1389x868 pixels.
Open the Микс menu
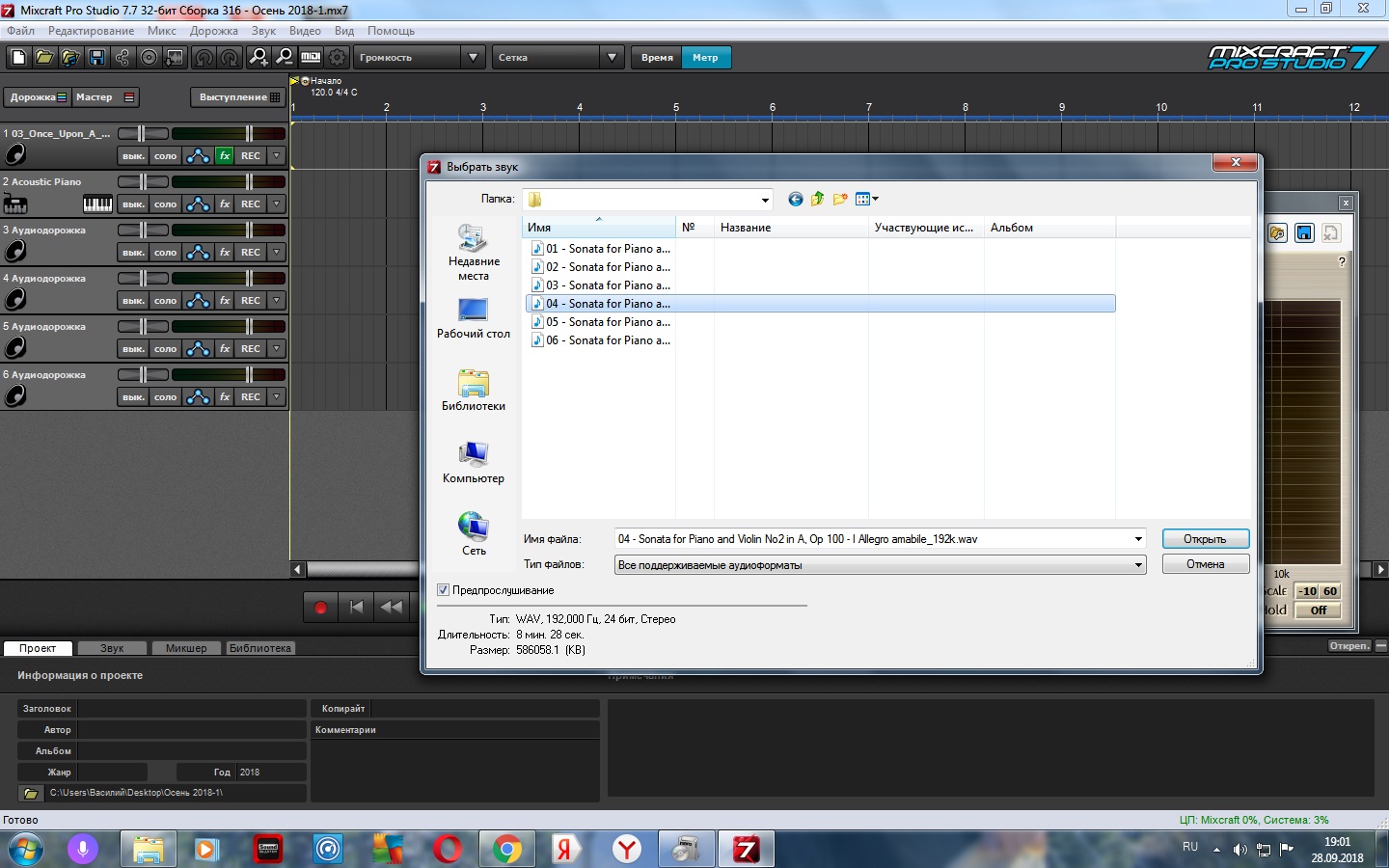coord(162,31)
